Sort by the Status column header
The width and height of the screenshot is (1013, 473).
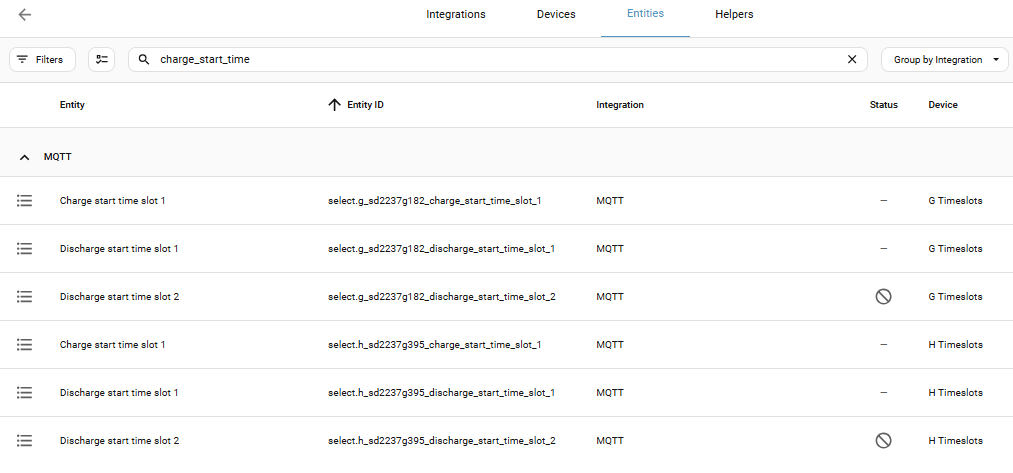point(883,105)
